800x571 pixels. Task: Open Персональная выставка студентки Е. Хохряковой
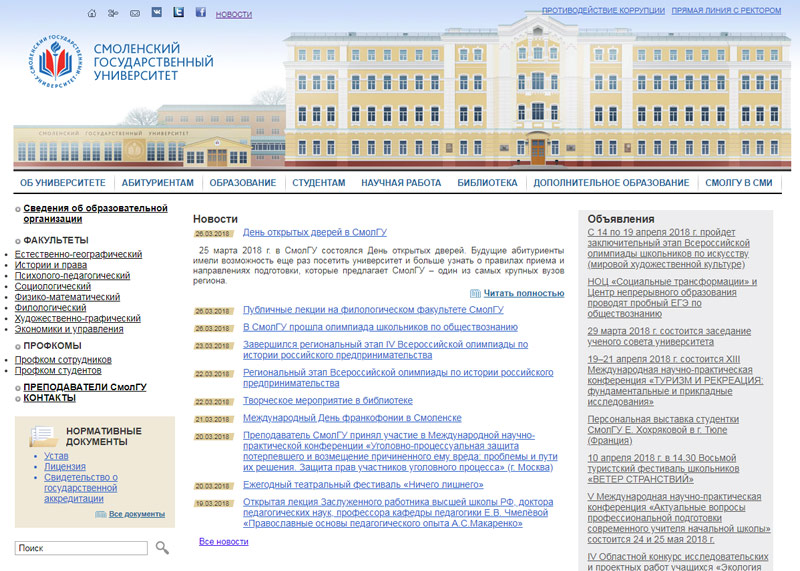663,430
